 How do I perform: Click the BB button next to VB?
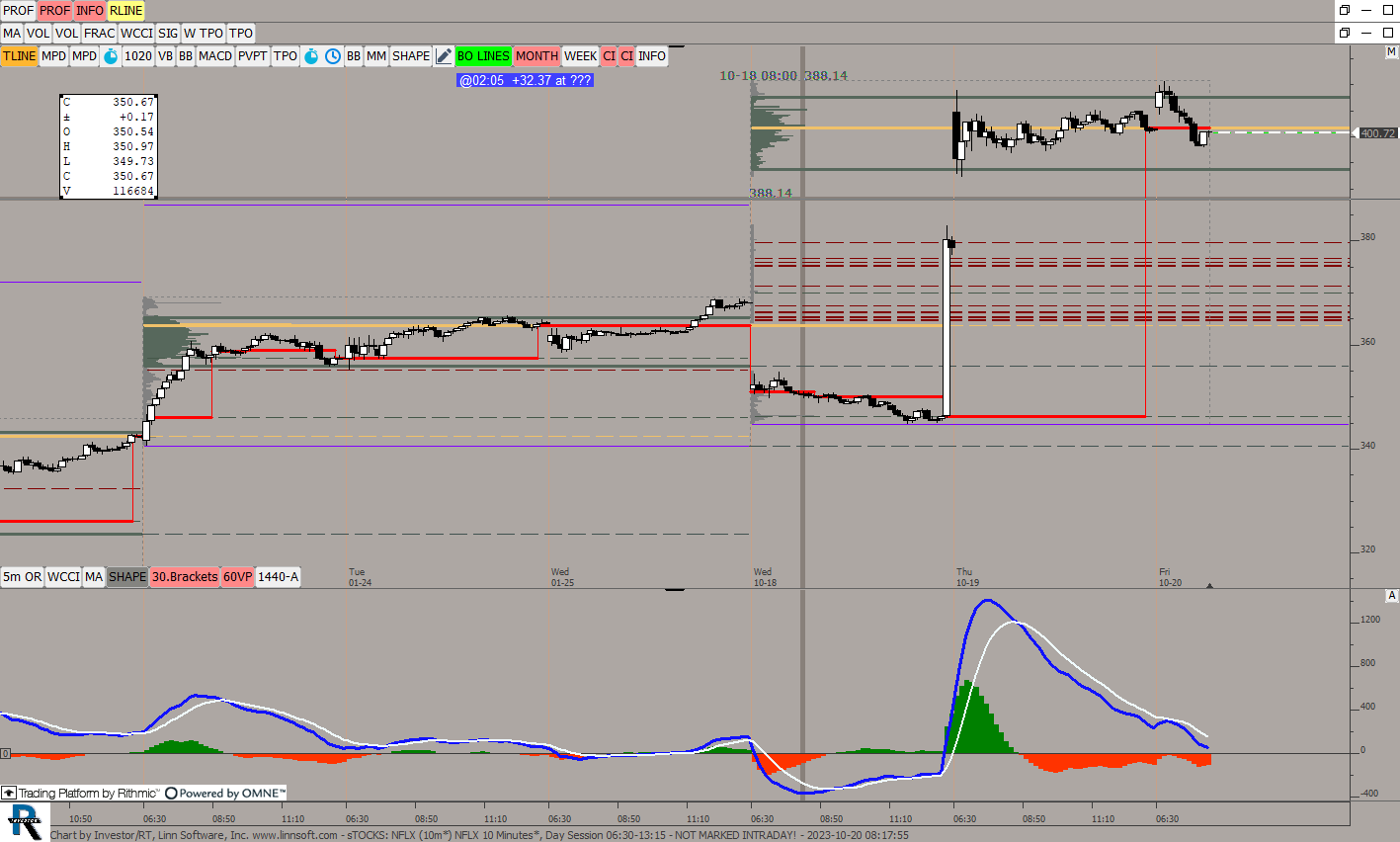186,56
